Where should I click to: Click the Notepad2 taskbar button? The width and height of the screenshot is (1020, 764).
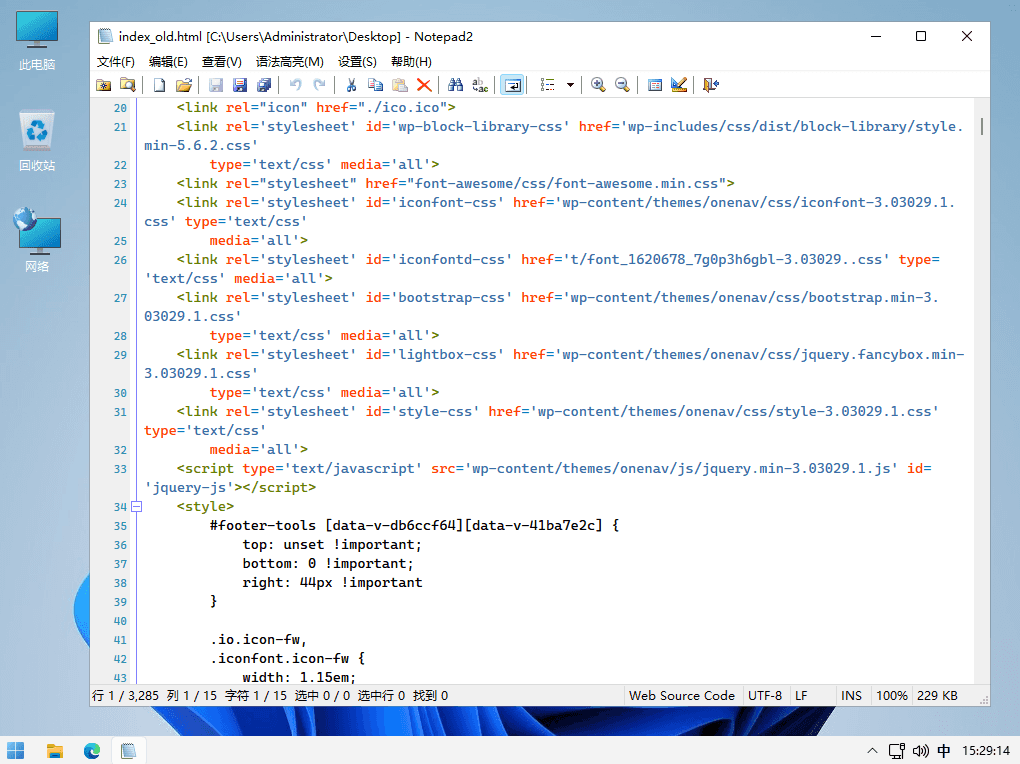pos(129,750)
